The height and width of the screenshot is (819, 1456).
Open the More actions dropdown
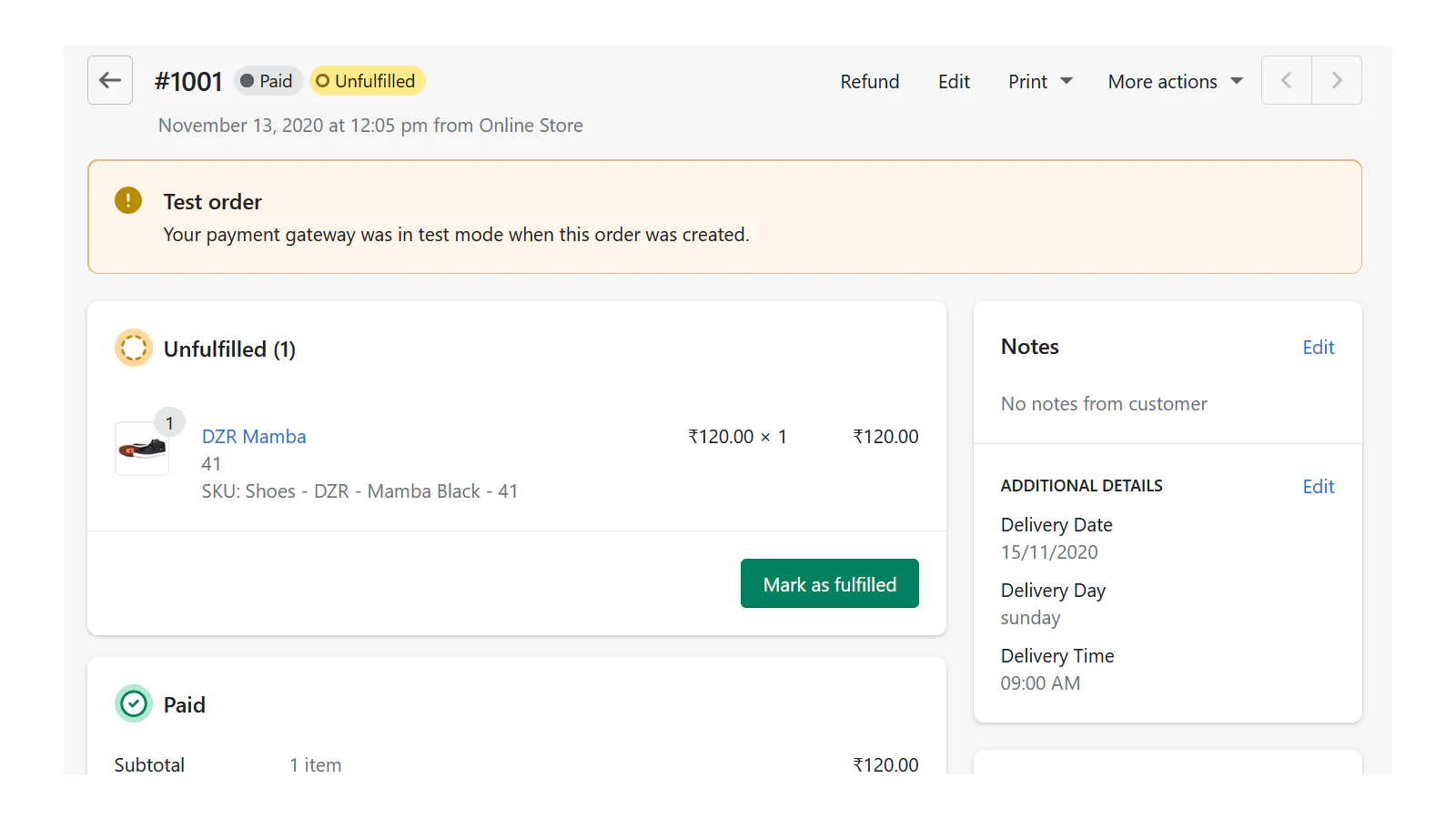click(1175, 82)
